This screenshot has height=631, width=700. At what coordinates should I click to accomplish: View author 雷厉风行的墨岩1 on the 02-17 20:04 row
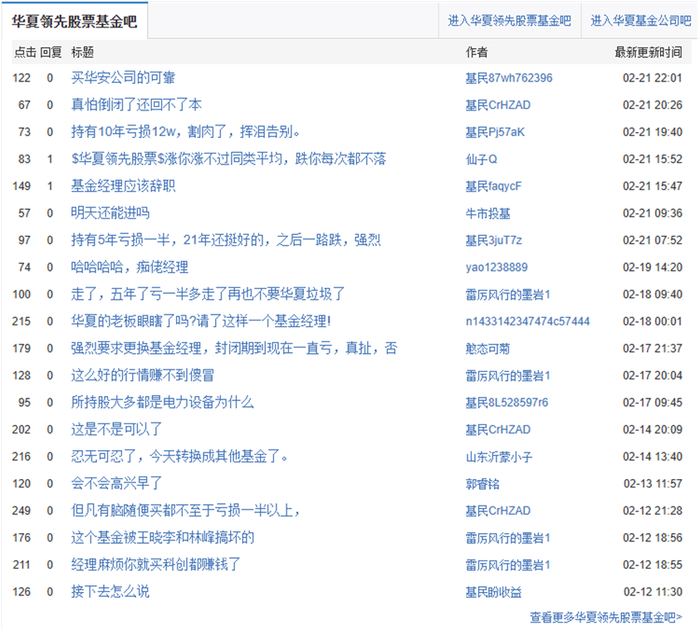tap(508, 376)
